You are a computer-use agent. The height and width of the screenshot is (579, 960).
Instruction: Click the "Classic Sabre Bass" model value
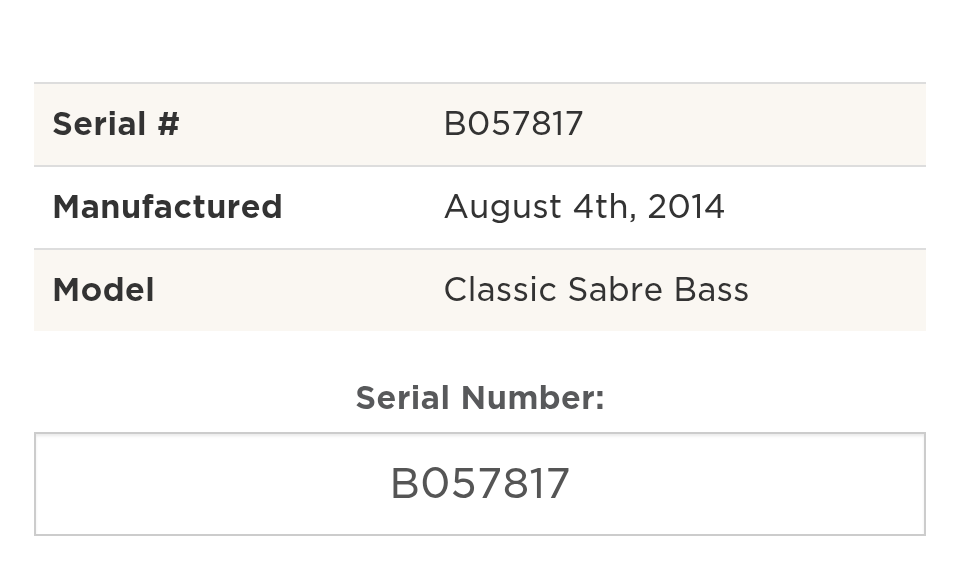click(x=596, y=290)
